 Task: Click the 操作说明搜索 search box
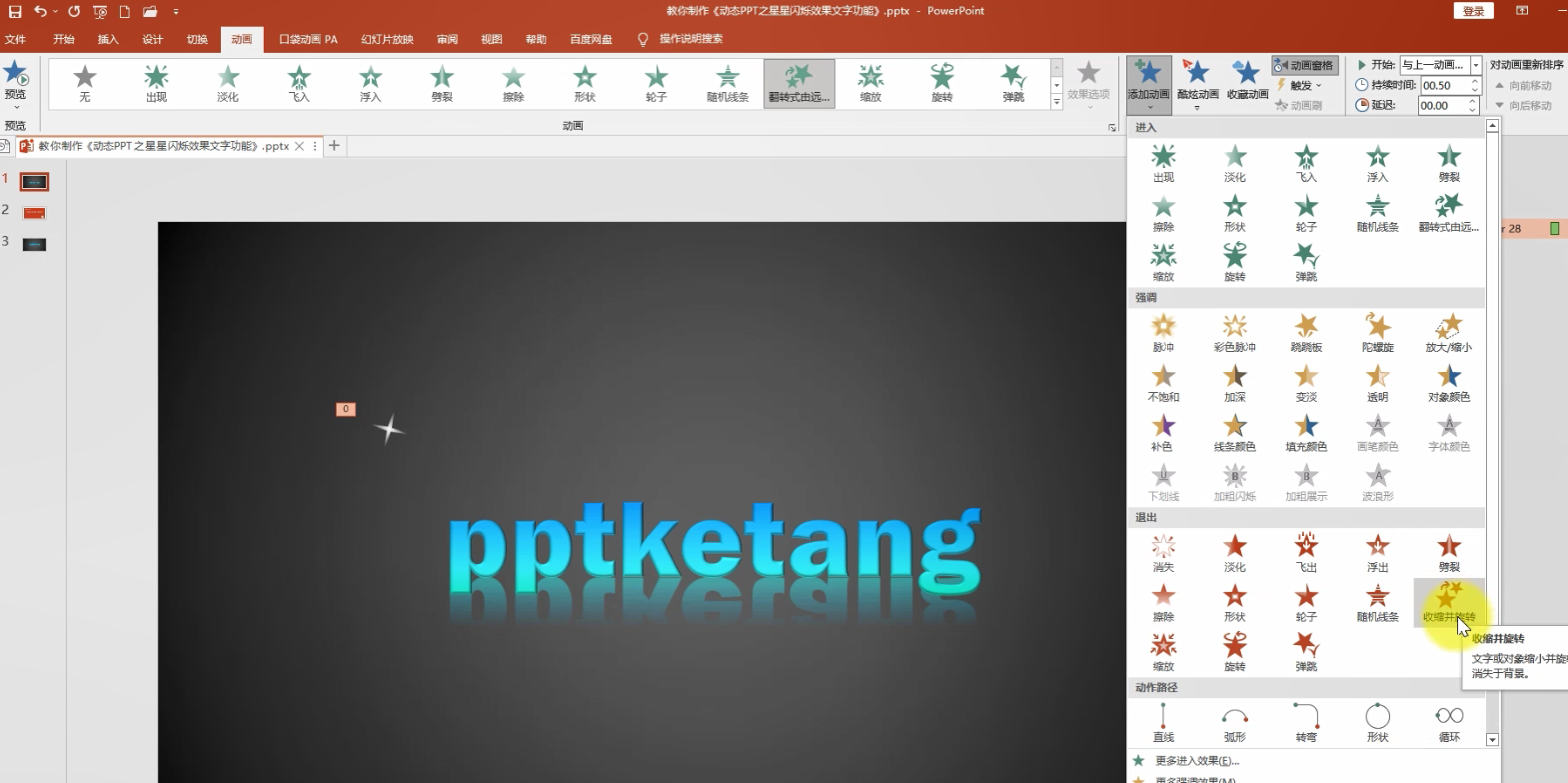point(691,39)
